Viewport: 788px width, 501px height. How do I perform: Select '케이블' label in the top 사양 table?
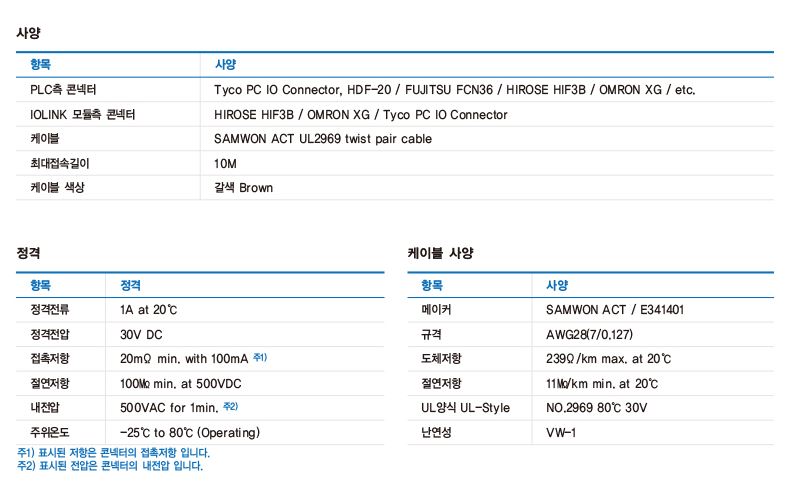tap(45, 139)
